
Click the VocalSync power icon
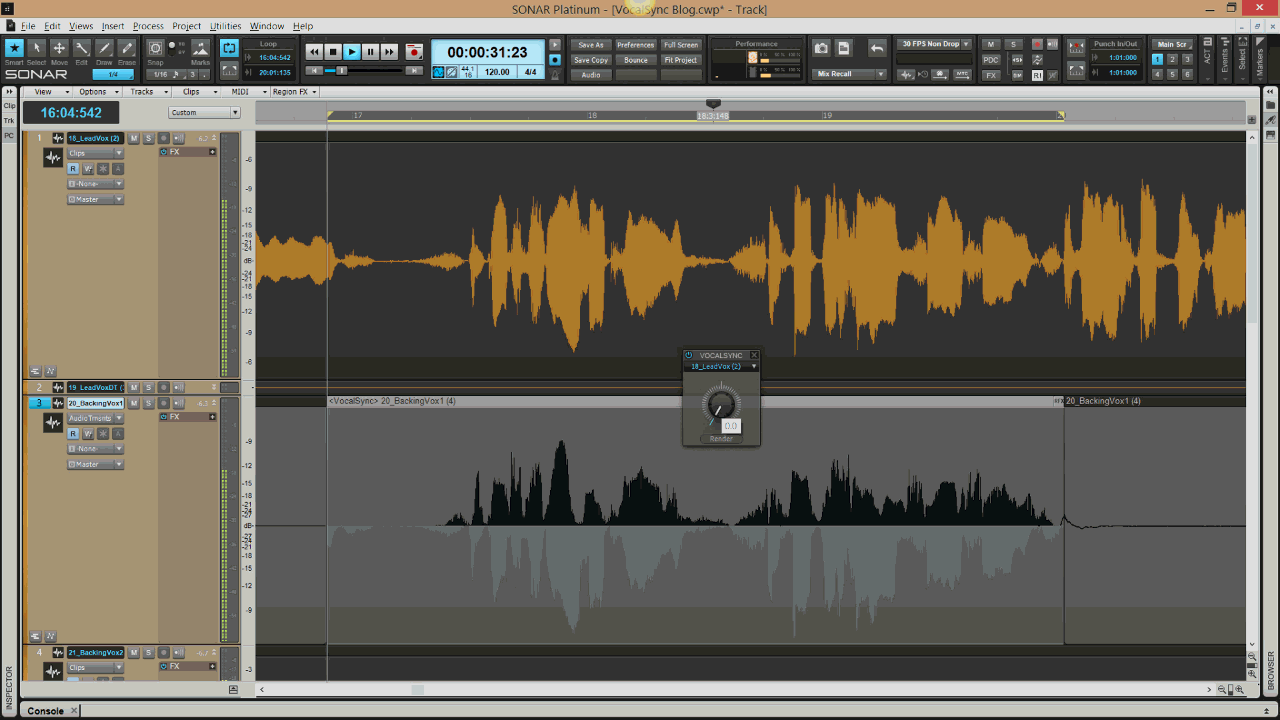point(689,355)
